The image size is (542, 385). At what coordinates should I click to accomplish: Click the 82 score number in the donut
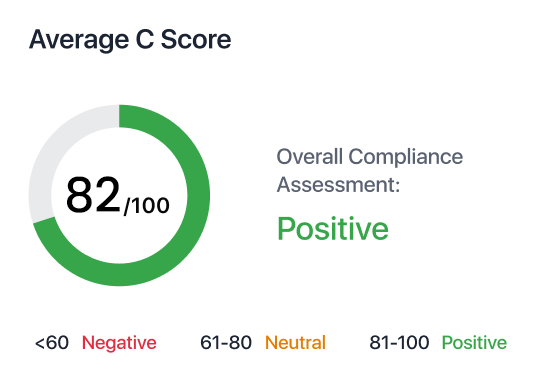coord(93,194)
